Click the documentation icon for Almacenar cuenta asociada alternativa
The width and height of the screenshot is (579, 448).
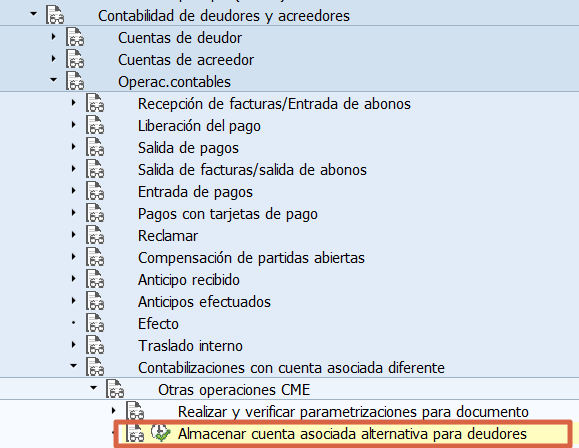tap(135, 433)
